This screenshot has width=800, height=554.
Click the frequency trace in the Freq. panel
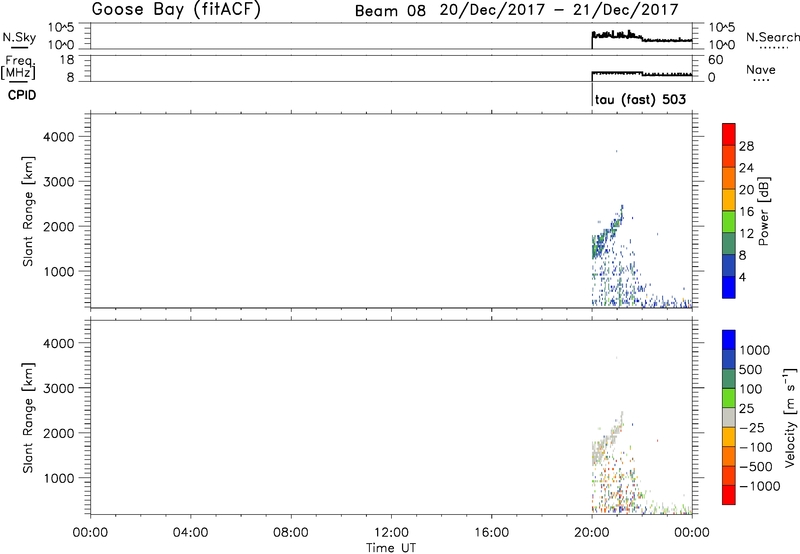[641, 74]
